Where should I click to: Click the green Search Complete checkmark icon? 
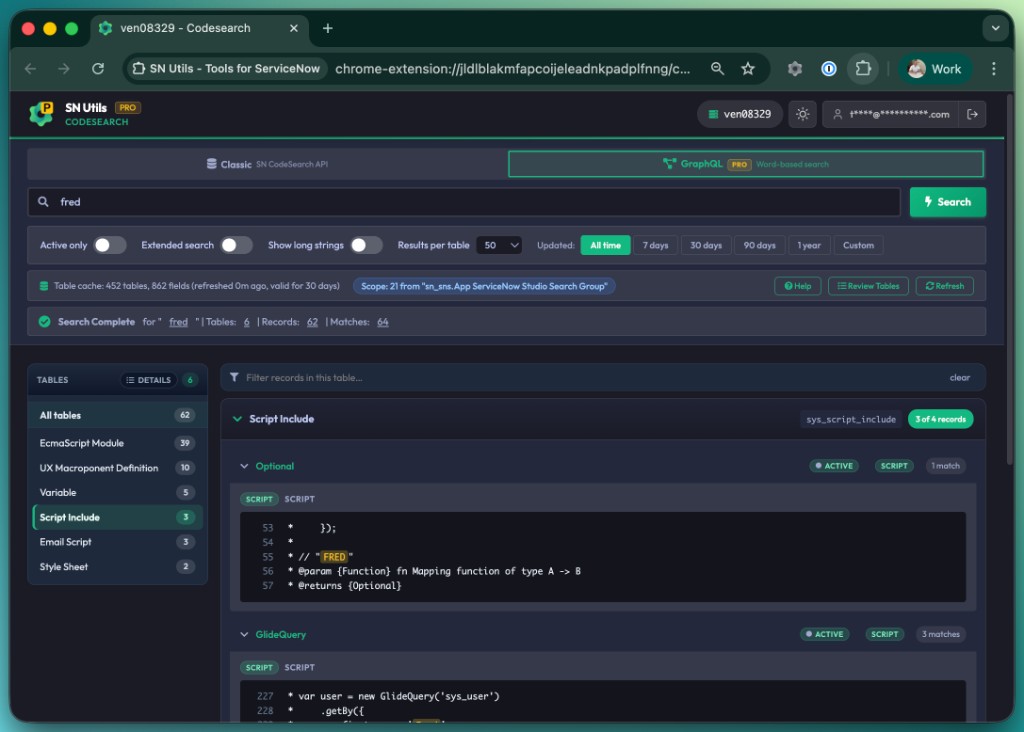coord(44,321)
